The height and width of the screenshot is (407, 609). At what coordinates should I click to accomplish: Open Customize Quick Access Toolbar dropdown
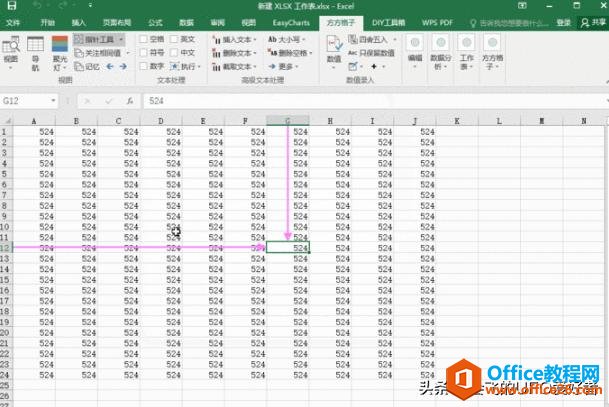click(x=90, y=5)
